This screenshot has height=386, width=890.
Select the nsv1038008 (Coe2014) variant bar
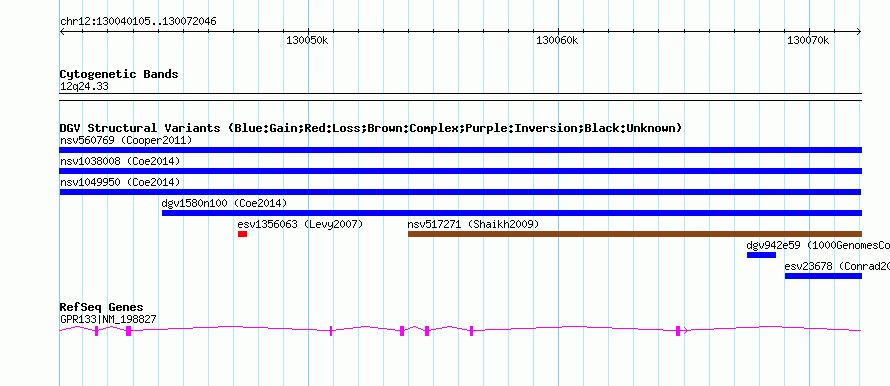(461, 171)
